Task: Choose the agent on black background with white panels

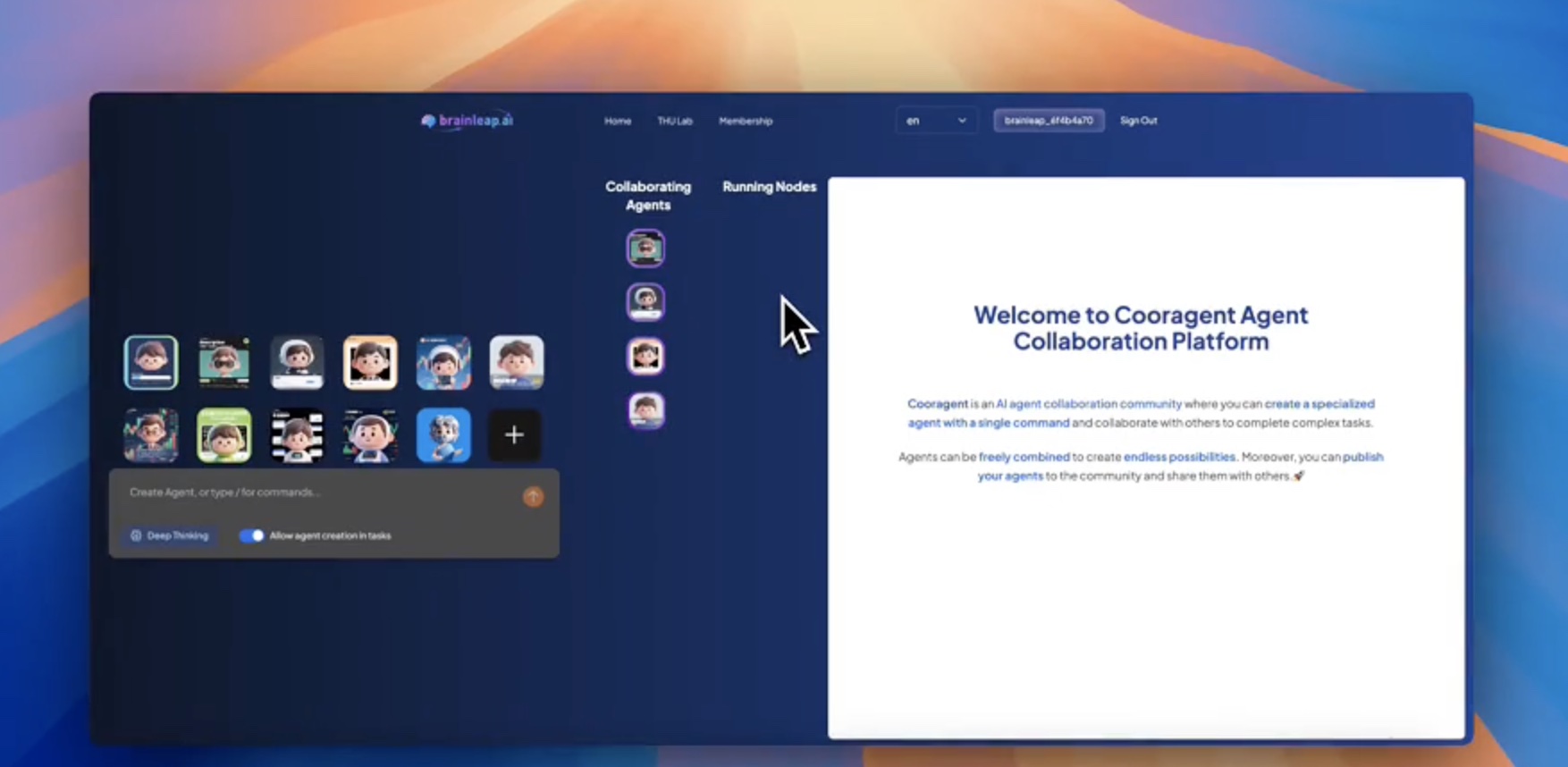Action: (297, 435)
